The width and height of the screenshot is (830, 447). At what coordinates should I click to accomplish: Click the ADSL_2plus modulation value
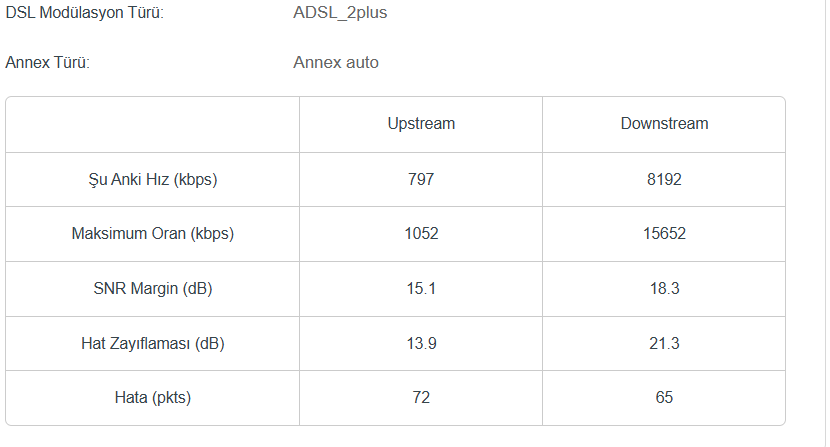[340, 13]
